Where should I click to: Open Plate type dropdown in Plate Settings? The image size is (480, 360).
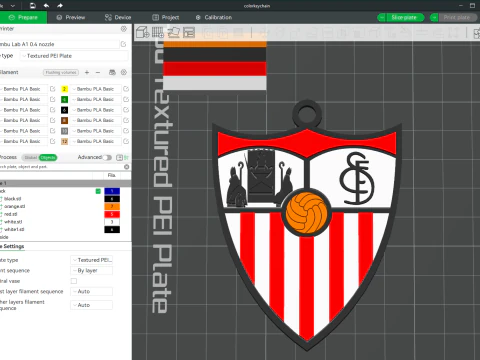(x=91, y=260)
